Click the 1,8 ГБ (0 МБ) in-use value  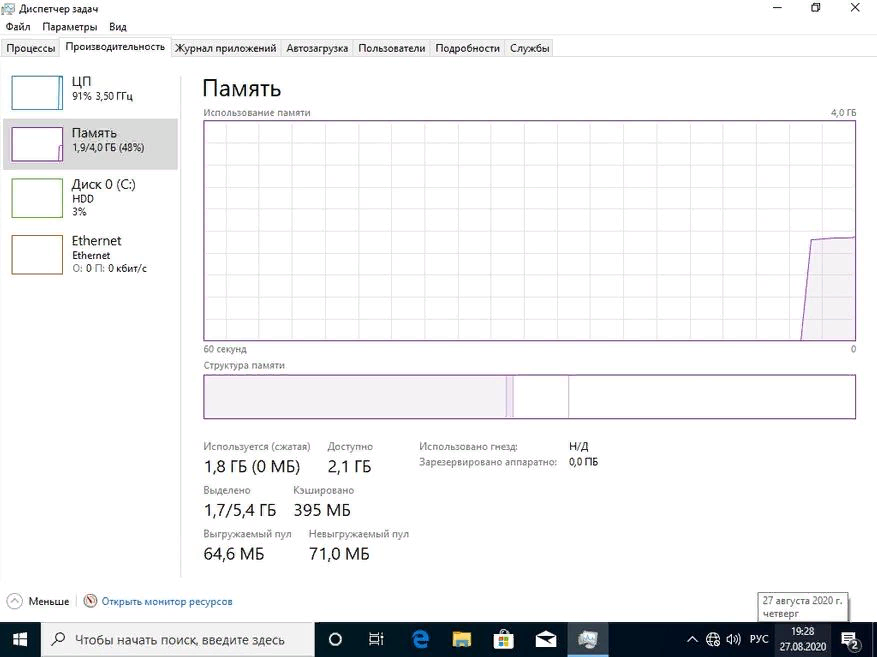pos(252,466)
